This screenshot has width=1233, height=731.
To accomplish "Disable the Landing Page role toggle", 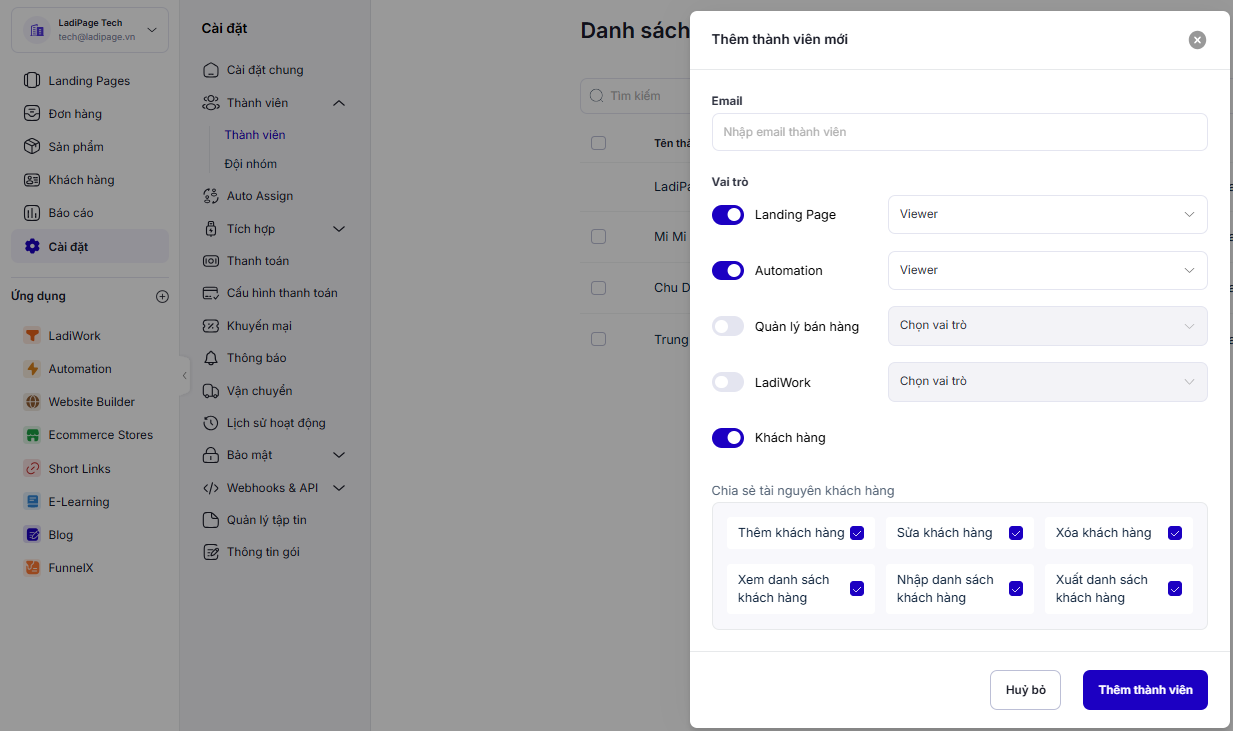I will point(728,215).
